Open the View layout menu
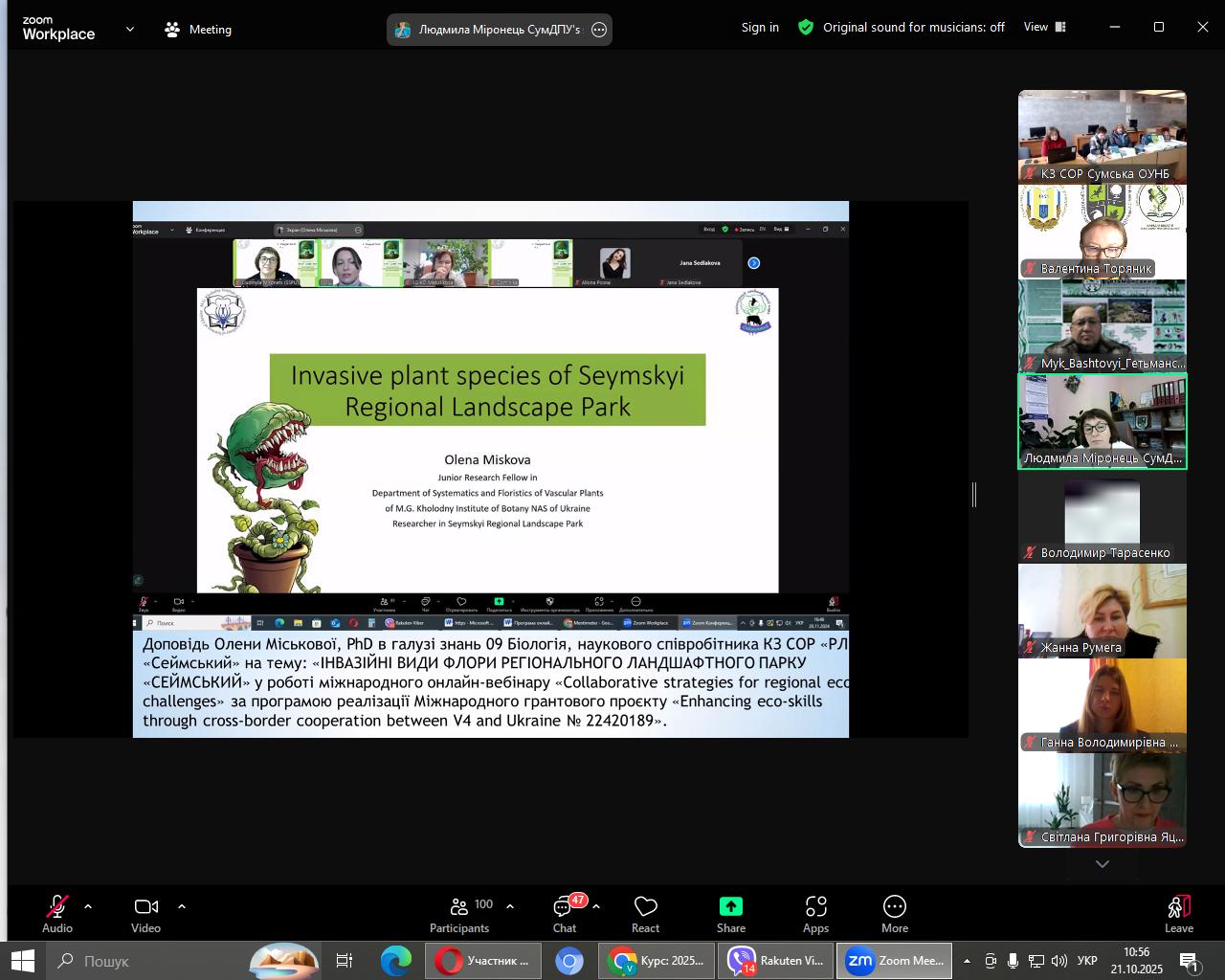 click(1044, 27)
